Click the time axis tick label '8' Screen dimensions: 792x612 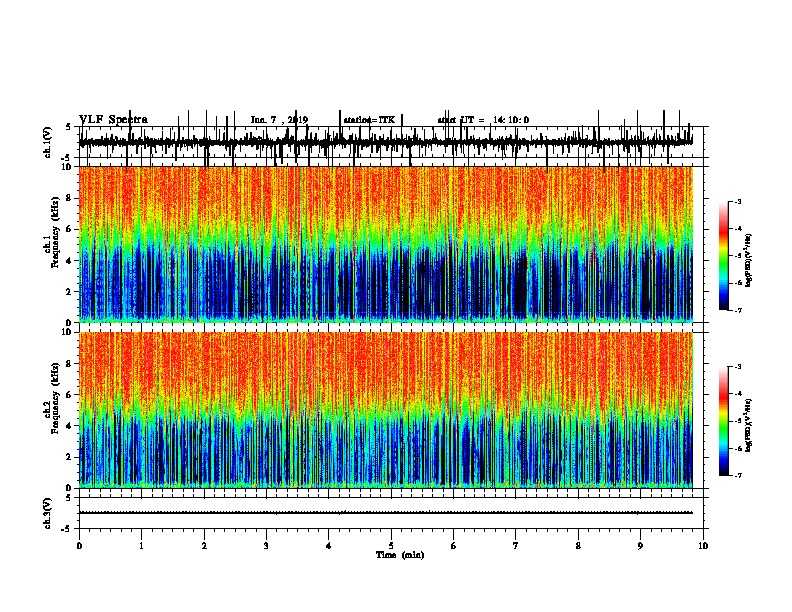(x=578, y=546)
